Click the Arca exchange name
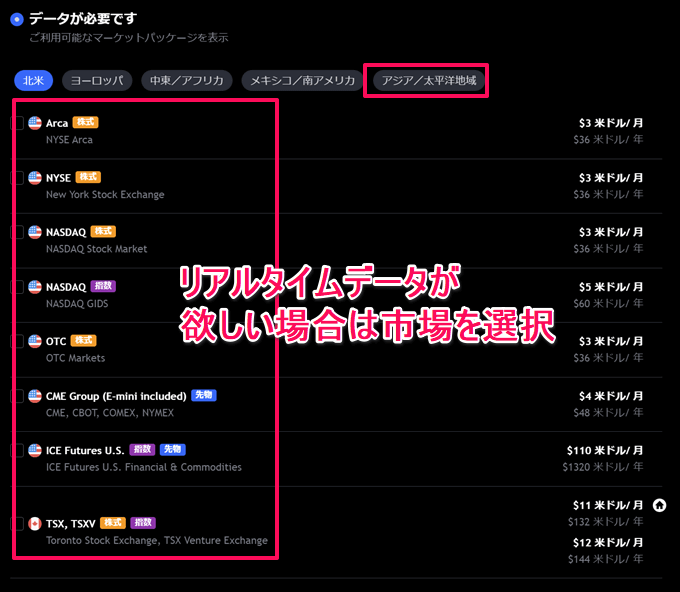 point(57,123)
